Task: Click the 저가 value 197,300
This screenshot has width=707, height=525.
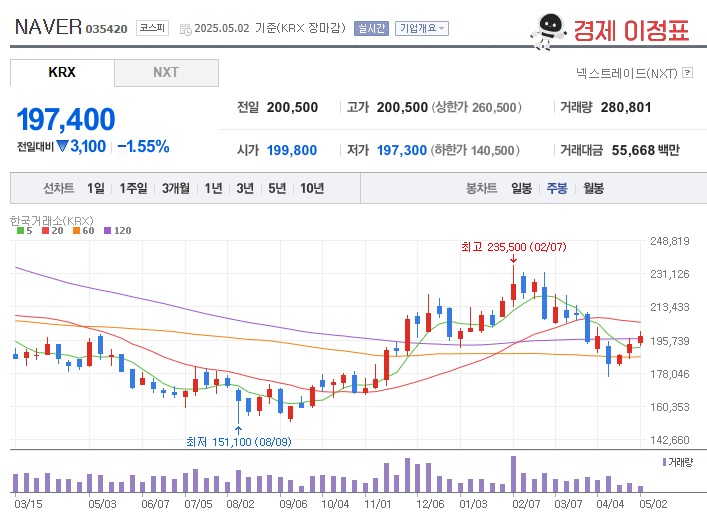Action: point(402,150)
